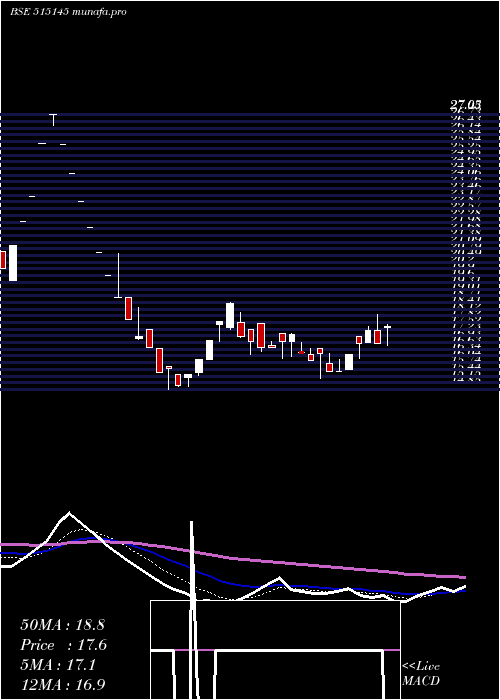Click the '5MA : 17.1' readout
Viewport: 500px width, 700px height.
58,665
